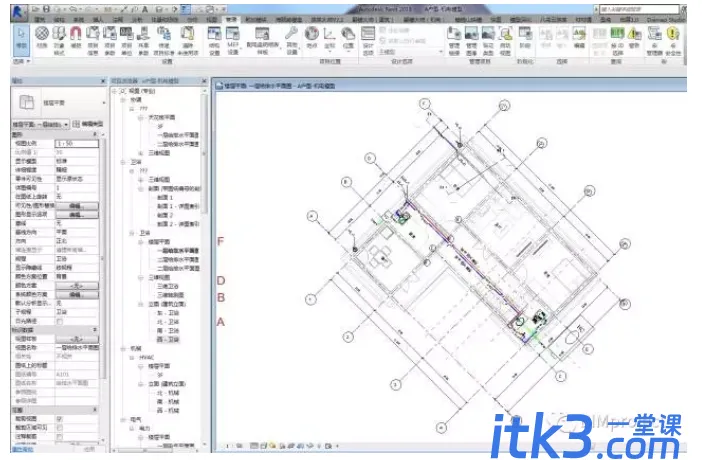The image size is (702, 460).
Task: Click the Text 'A' quick access icon
Action: 145,9
